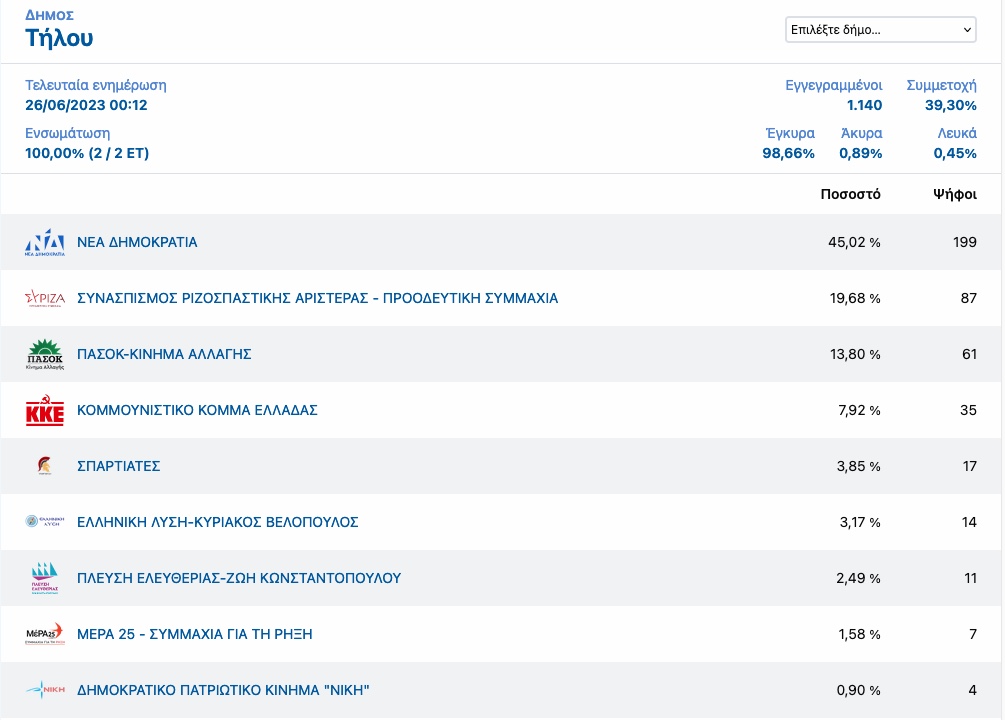
Task: Open the ΠΑΣΟΚ-ΚΙΝΗΜΑ ΑΛΛΑΓΗΣ link
Action: tap(164, 354)
